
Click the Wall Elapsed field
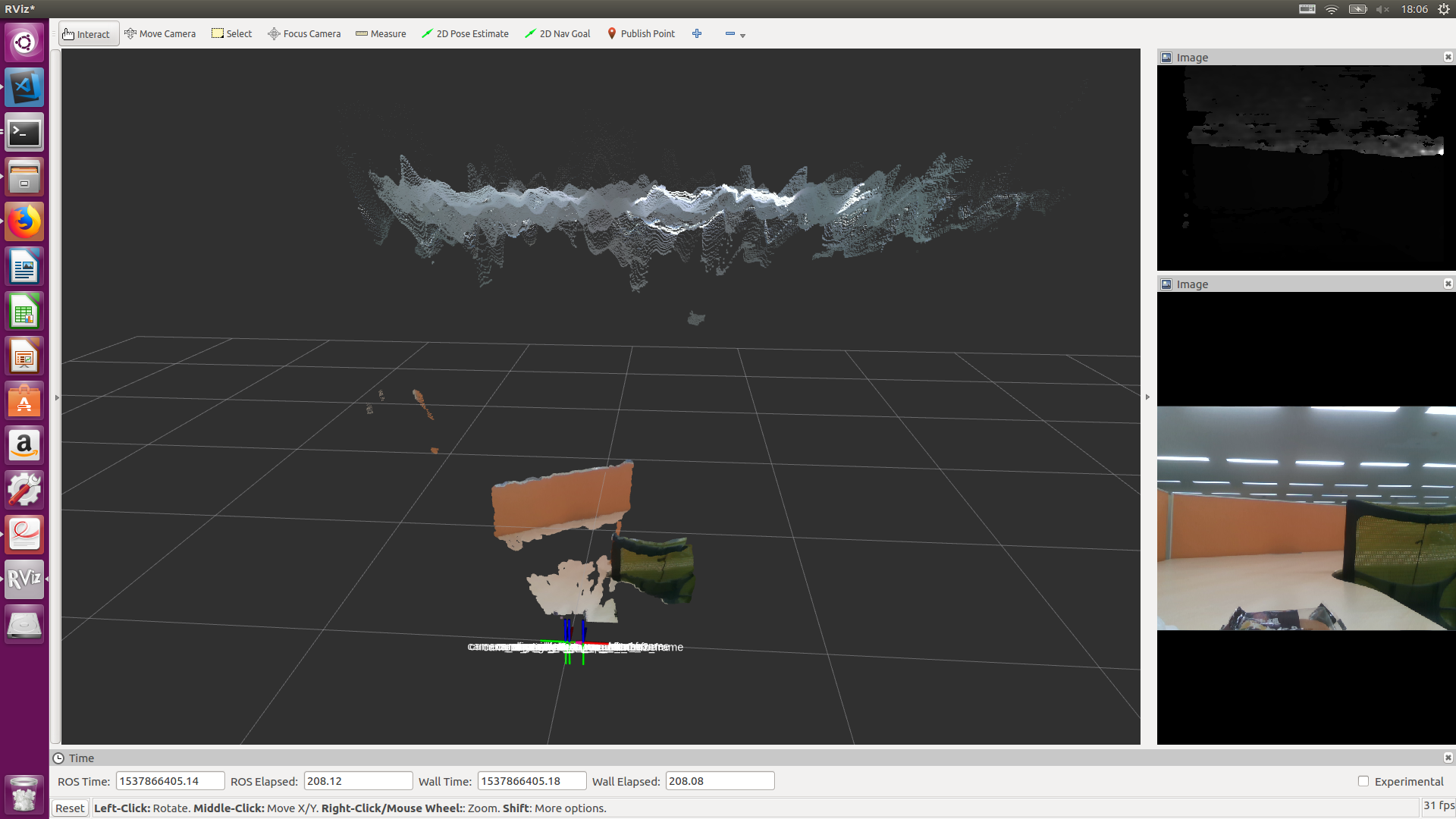tap(719, 781)
